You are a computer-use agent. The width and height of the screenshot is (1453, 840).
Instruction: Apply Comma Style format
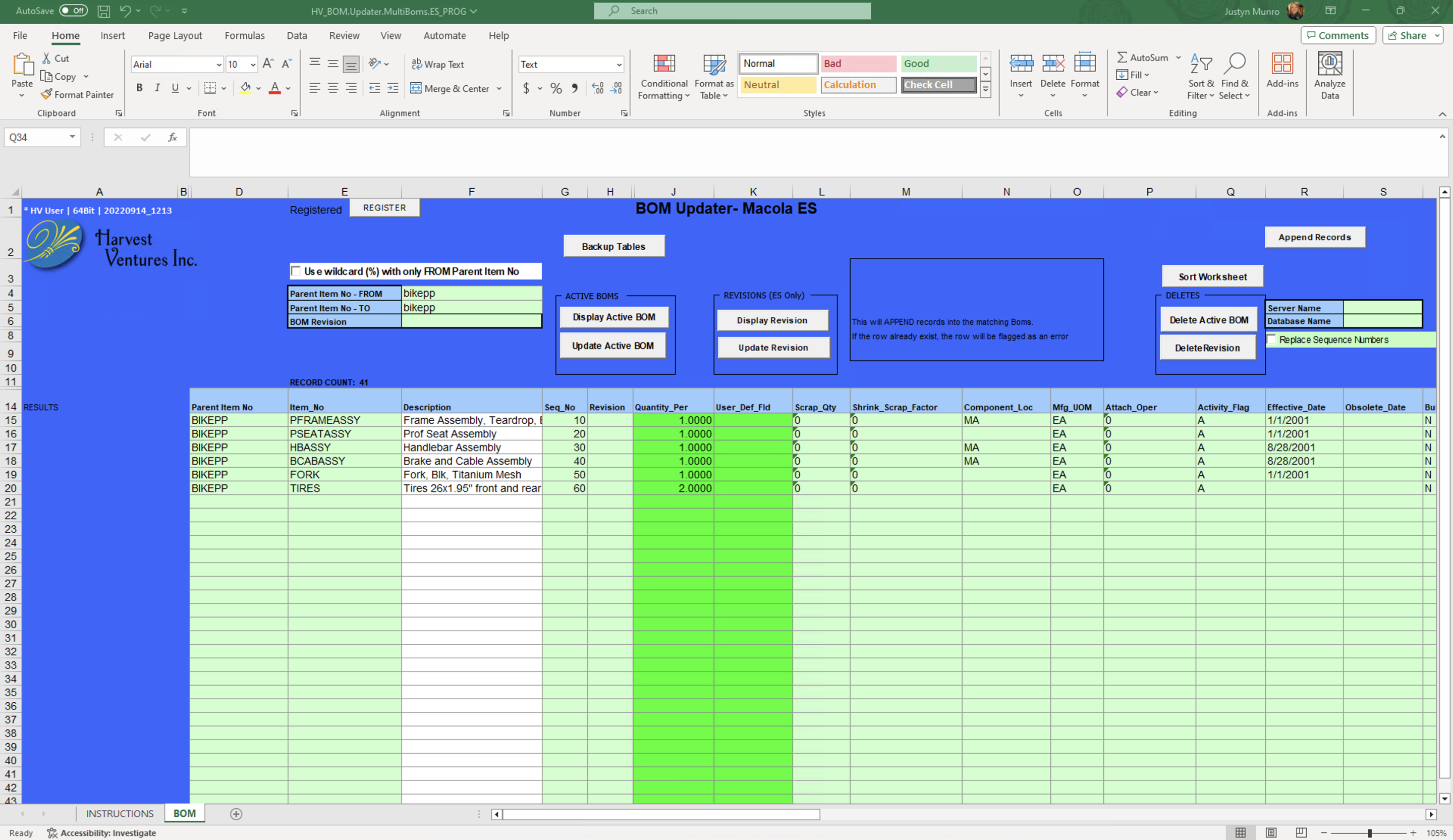coord(574,88)
